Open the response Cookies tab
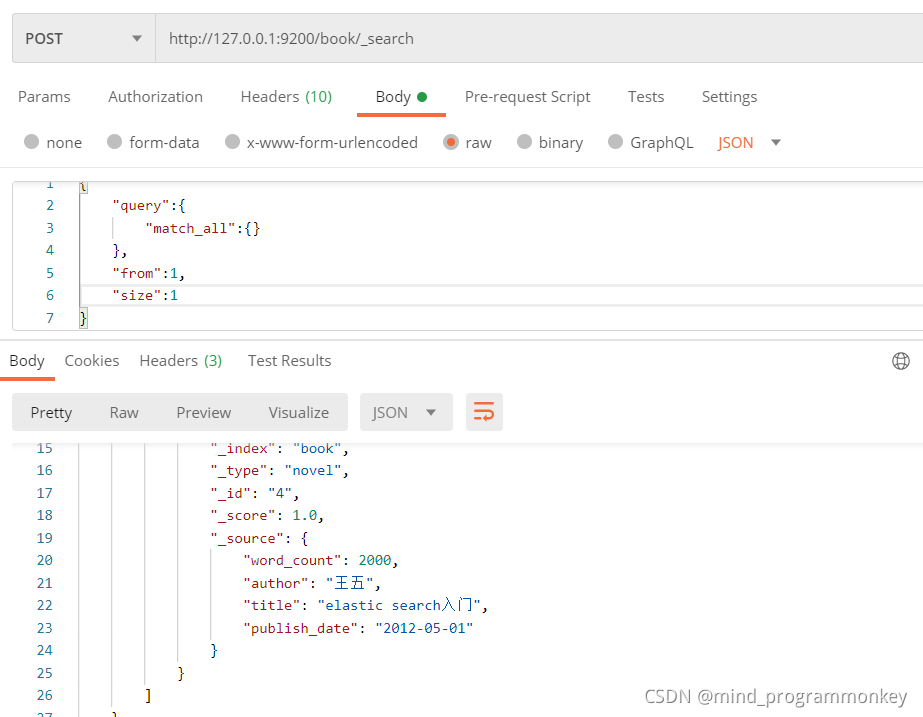923x717 pixels. (92, 361)
